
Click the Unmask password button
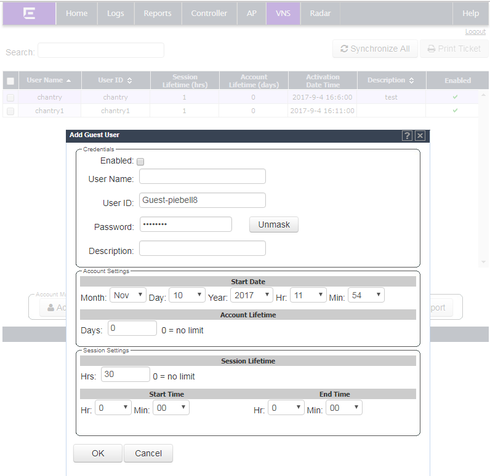[274, 224]
